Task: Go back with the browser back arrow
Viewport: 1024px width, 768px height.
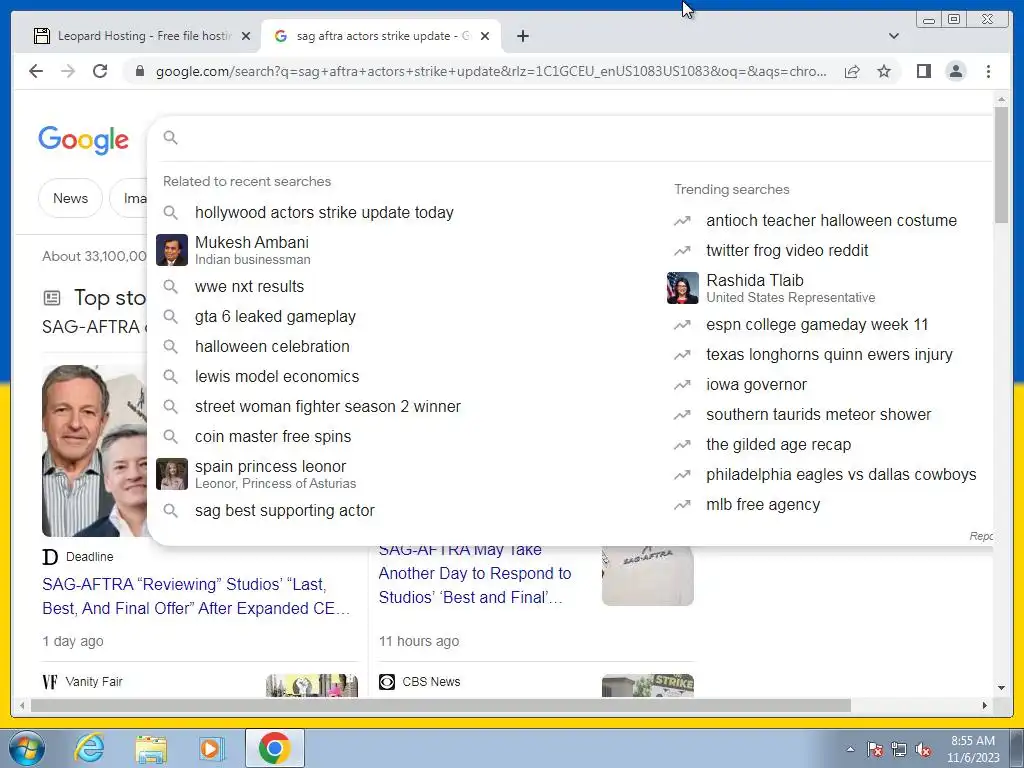Action: coord(36,71)
